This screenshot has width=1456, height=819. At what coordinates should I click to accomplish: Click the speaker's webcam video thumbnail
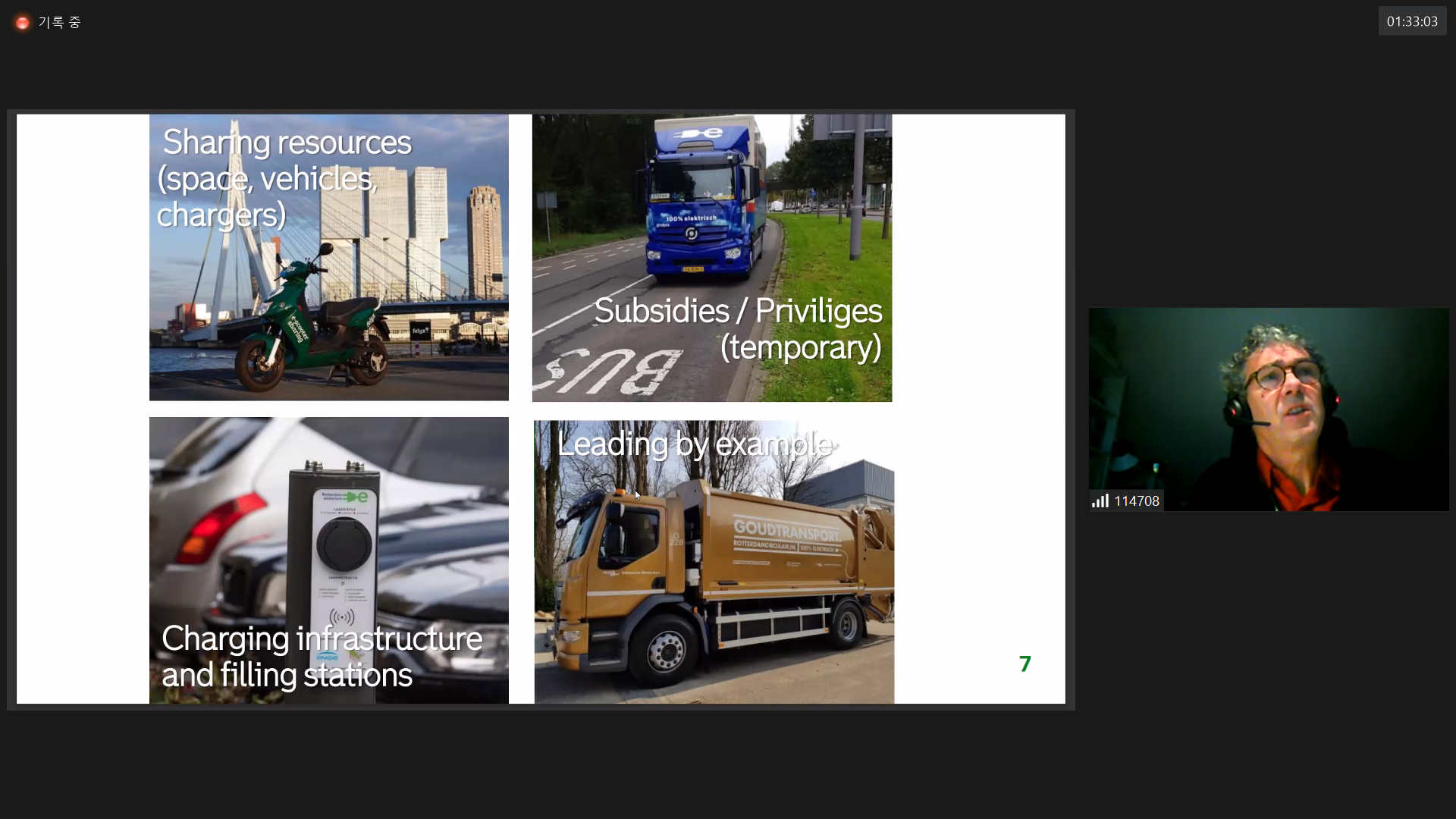pyautogui.click(x=1268, y=409)
